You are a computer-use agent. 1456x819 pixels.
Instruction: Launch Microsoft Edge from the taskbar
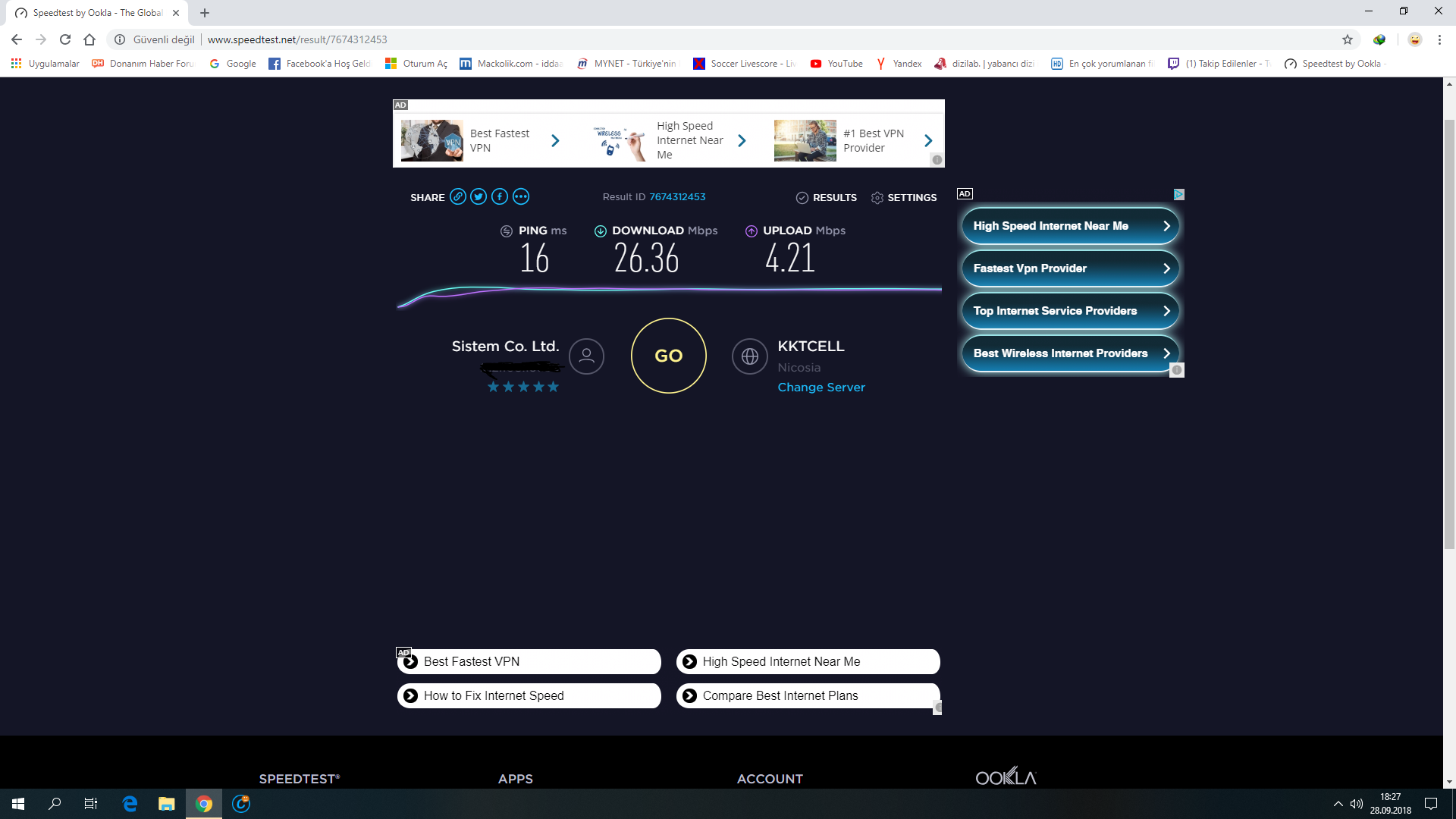tap(130, 804)
